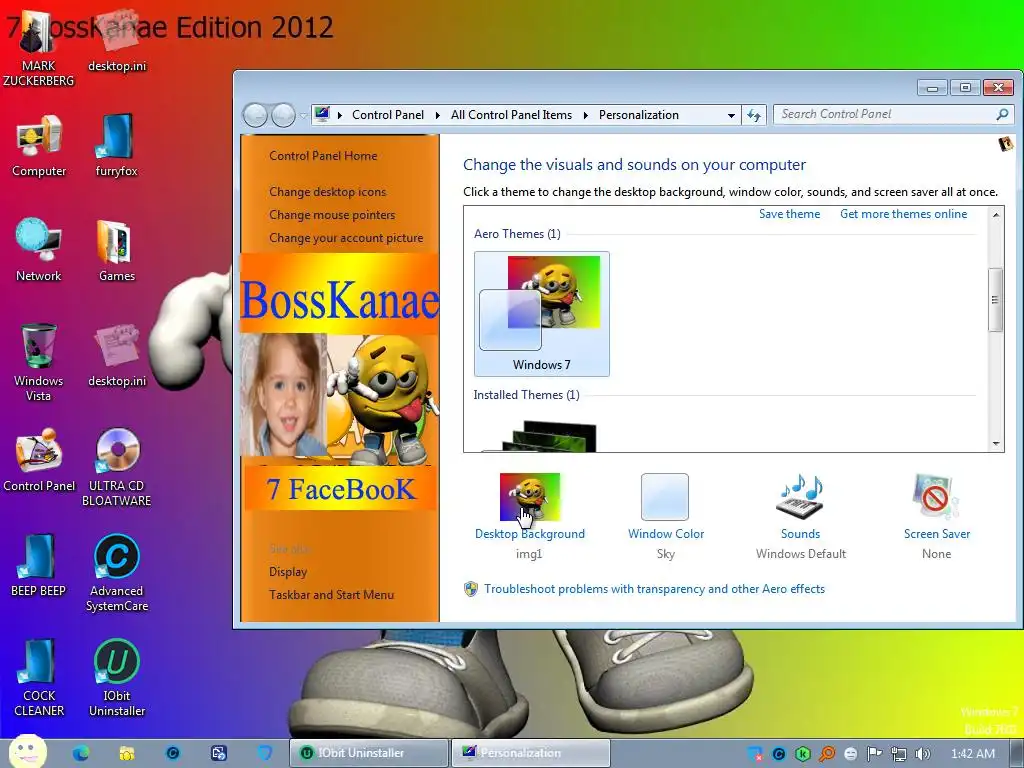This screenshot has height=768, width=1024.
Task: Select the Advanced SystemCare icon
Action: pyautogui.click(x=117, y=573)
